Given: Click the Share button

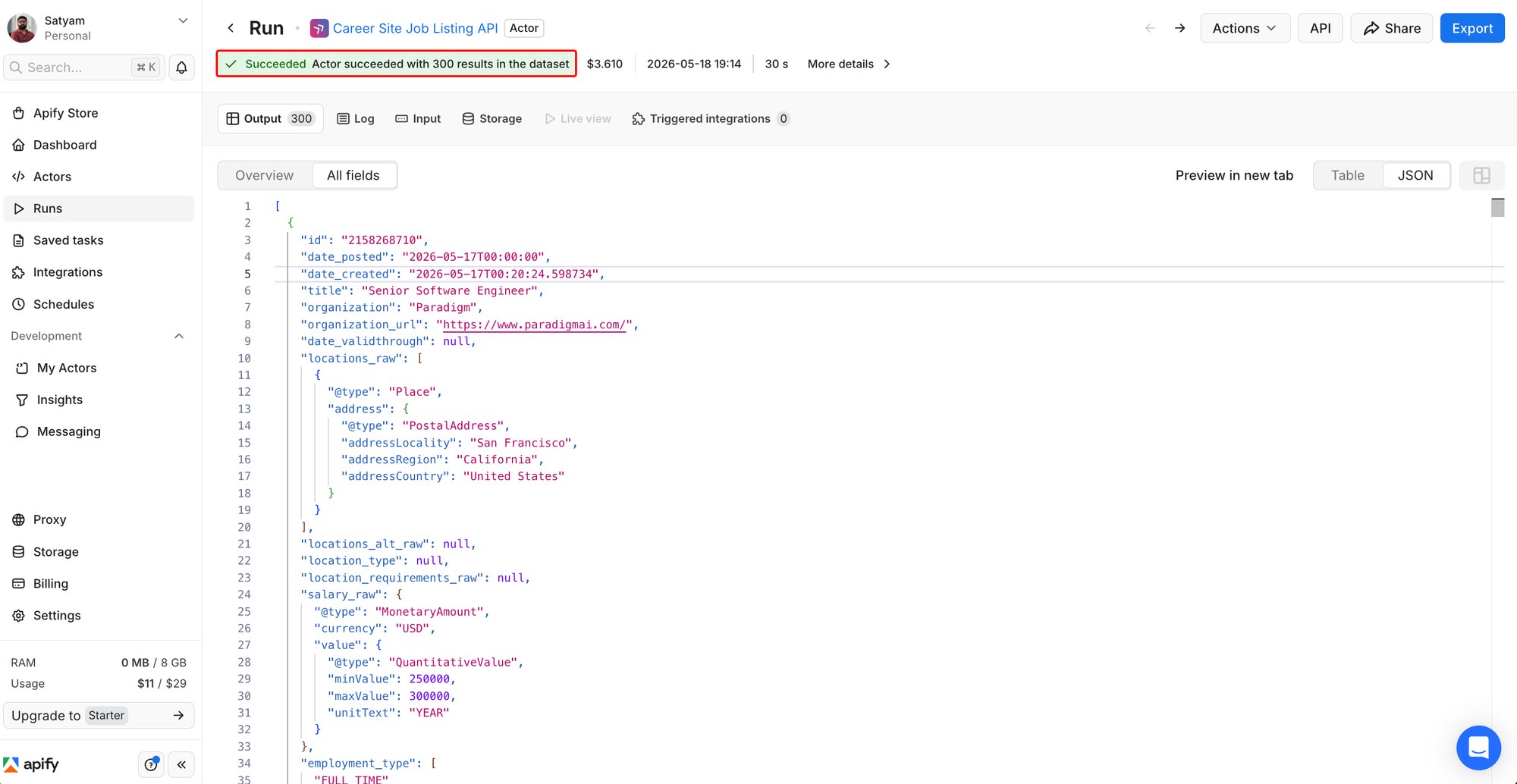Looking at the screenshot, I should pyautogui.click(x=1392, y=28).
